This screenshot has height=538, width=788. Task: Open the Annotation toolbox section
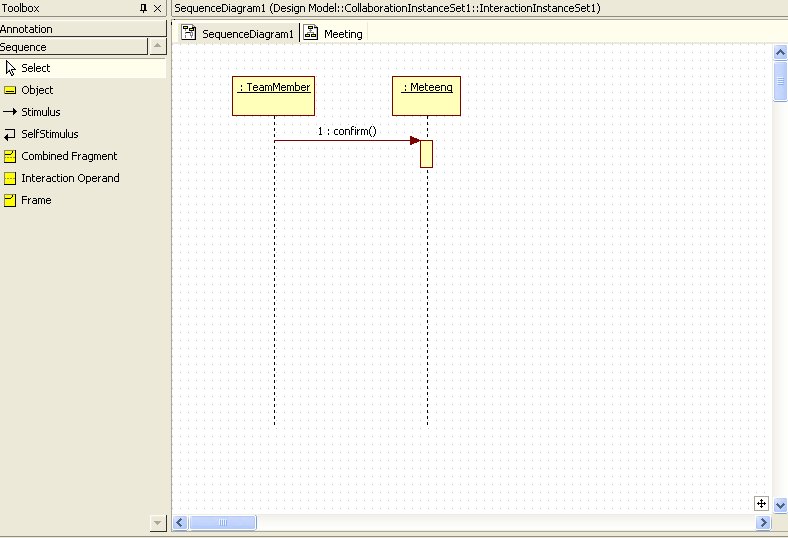tap(83, 29)
